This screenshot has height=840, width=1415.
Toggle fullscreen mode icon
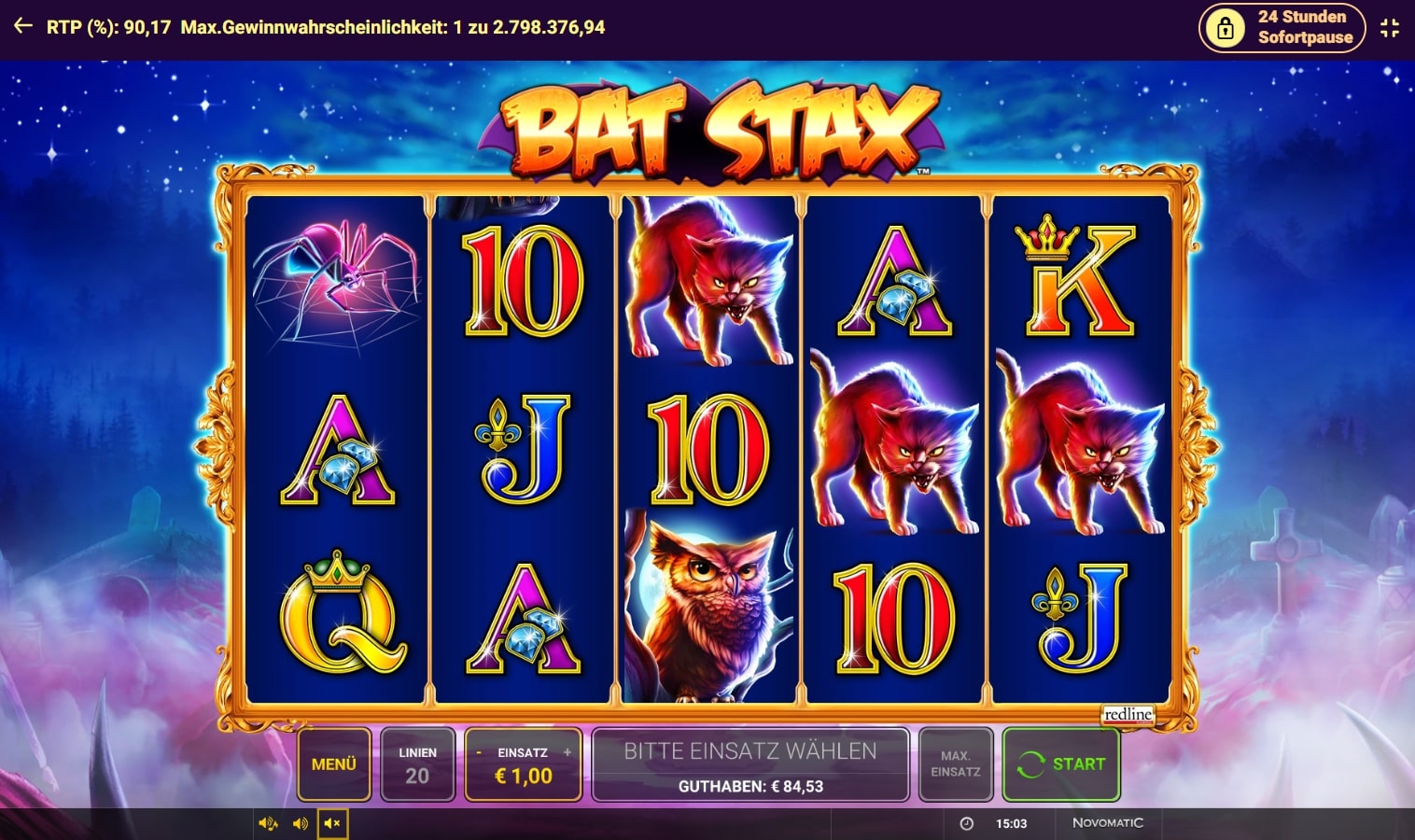click(1390, 28)
